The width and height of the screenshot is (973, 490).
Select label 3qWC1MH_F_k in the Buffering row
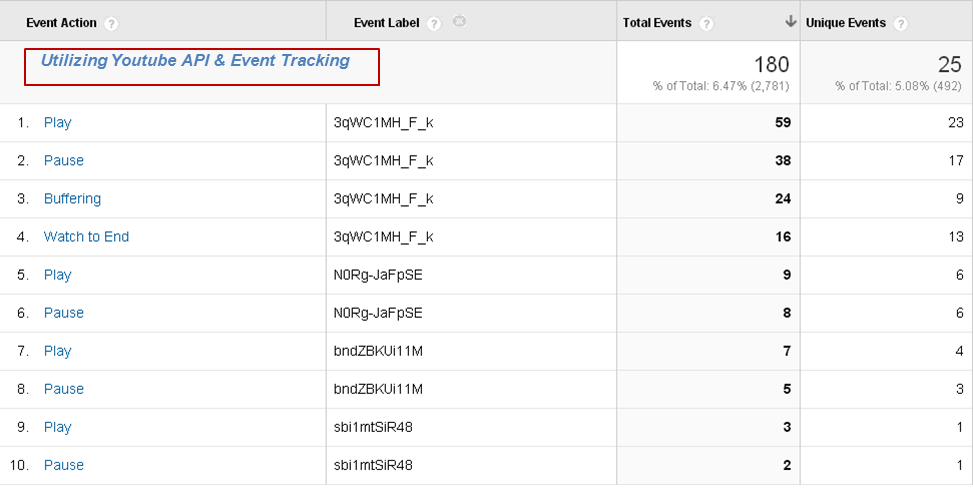(383, 199)
